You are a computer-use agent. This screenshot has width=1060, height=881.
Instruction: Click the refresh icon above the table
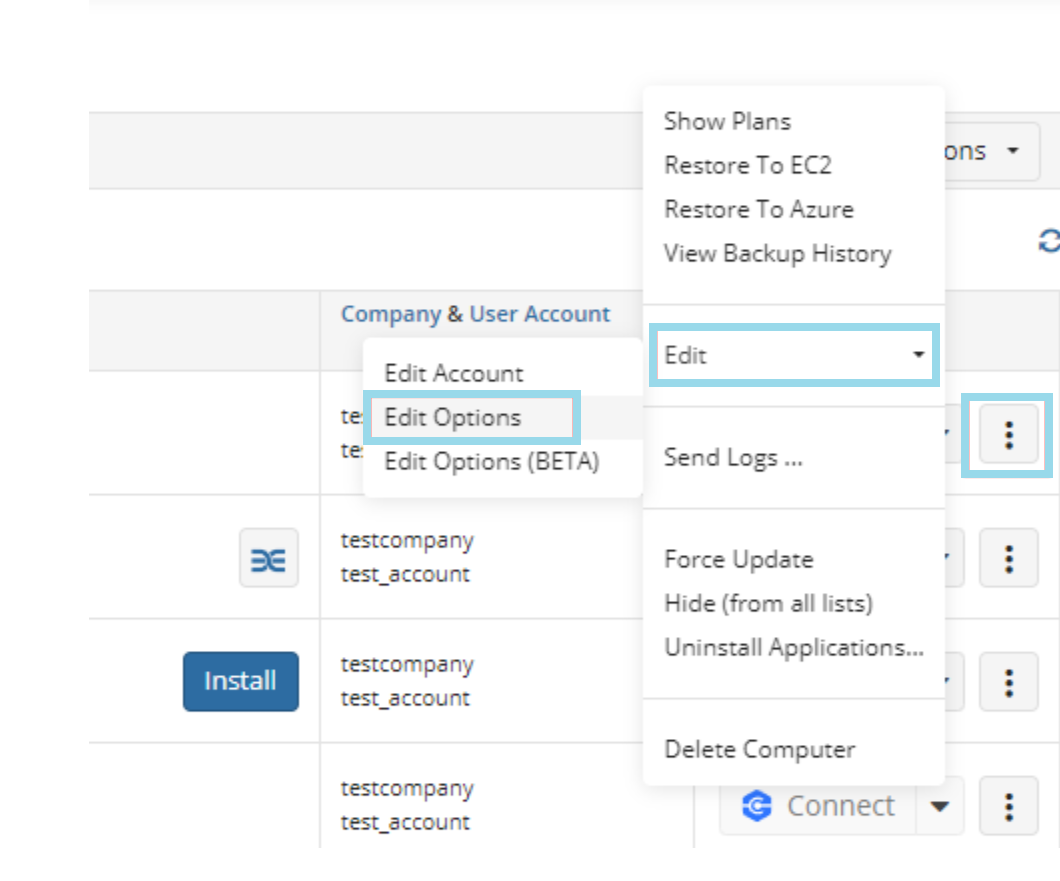point(1048,241)
